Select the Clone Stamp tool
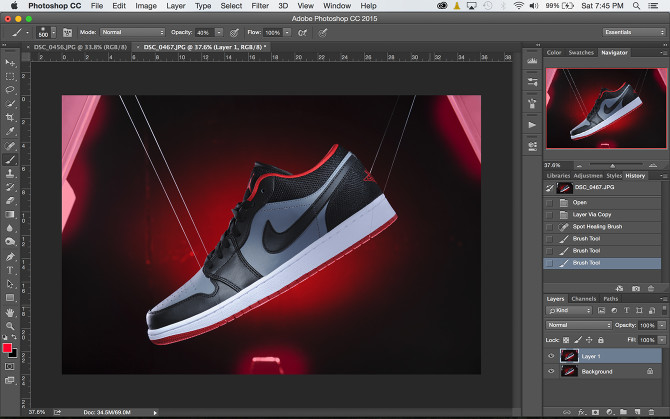This screenshot has height=419, width=670. [x=10, y=173]
